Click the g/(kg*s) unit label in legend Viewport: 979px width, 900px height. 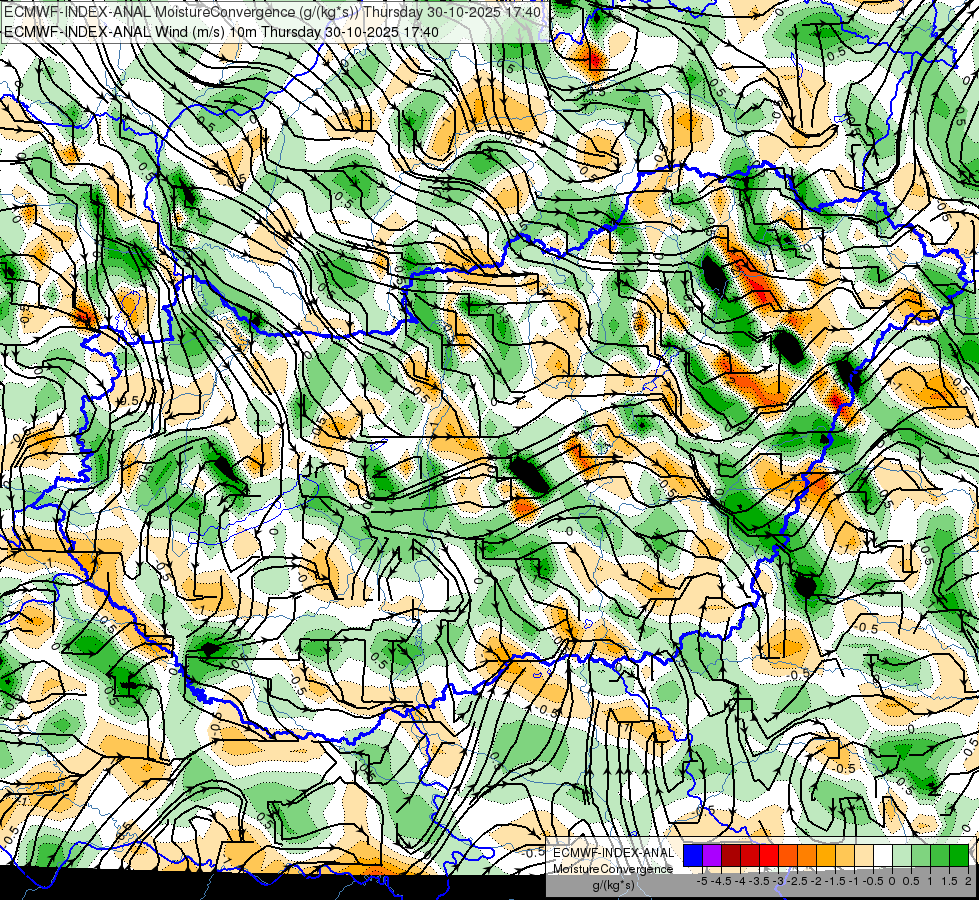[613, 885]
